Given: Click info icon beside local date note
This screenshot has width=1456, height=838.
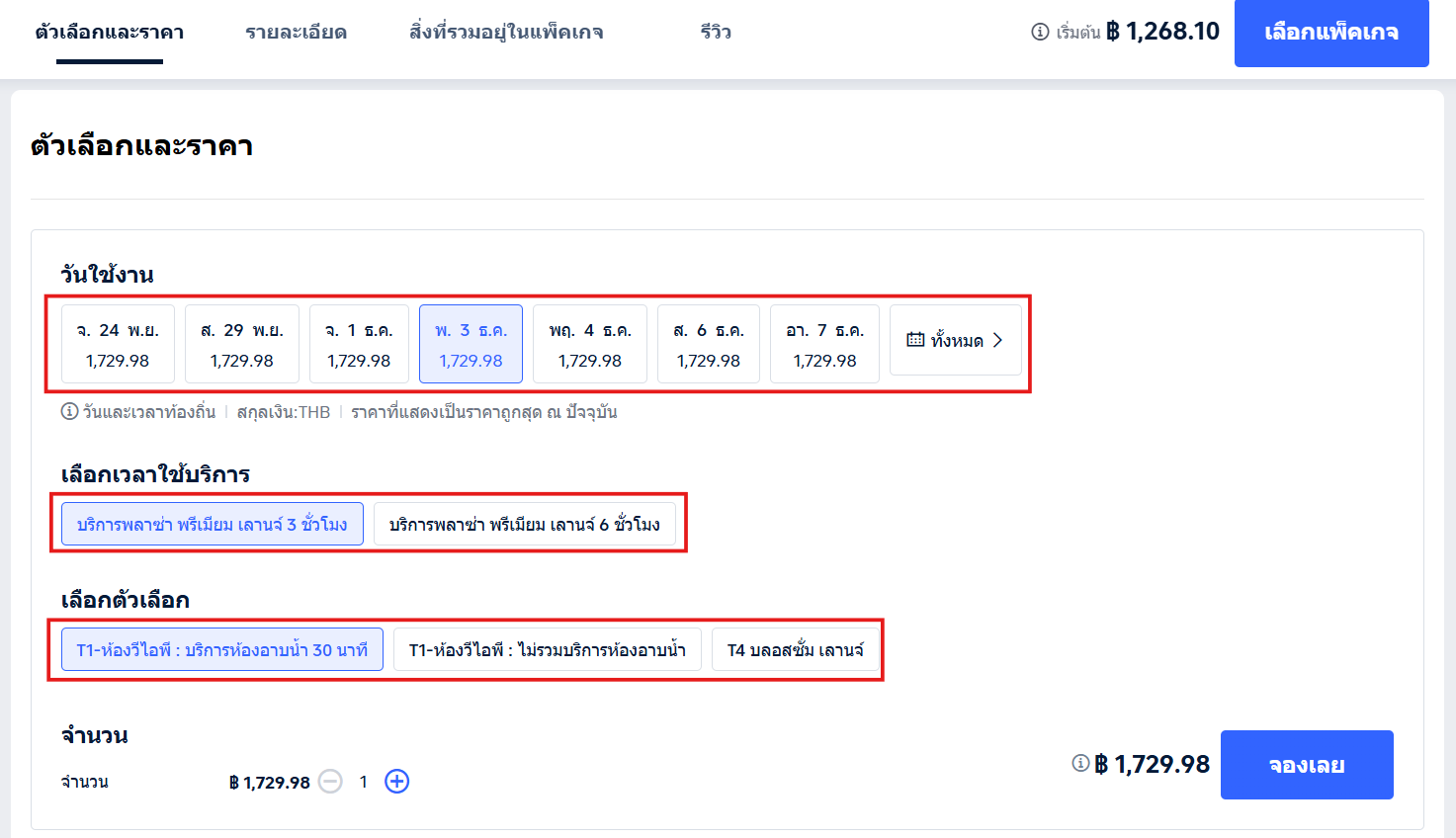Looking at the screenshot, I should tap(69, 412).
